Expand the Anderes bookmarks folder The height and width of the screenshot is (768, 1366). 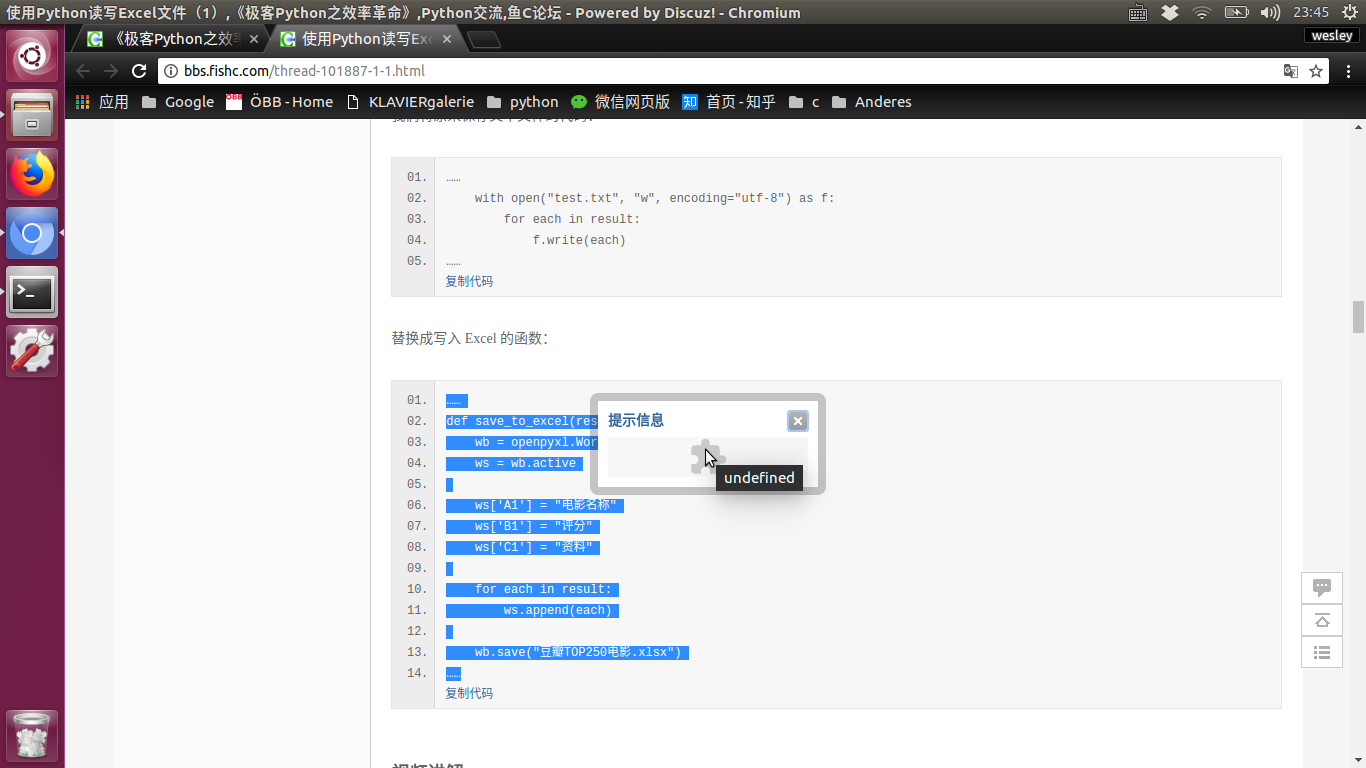(871, 102)
